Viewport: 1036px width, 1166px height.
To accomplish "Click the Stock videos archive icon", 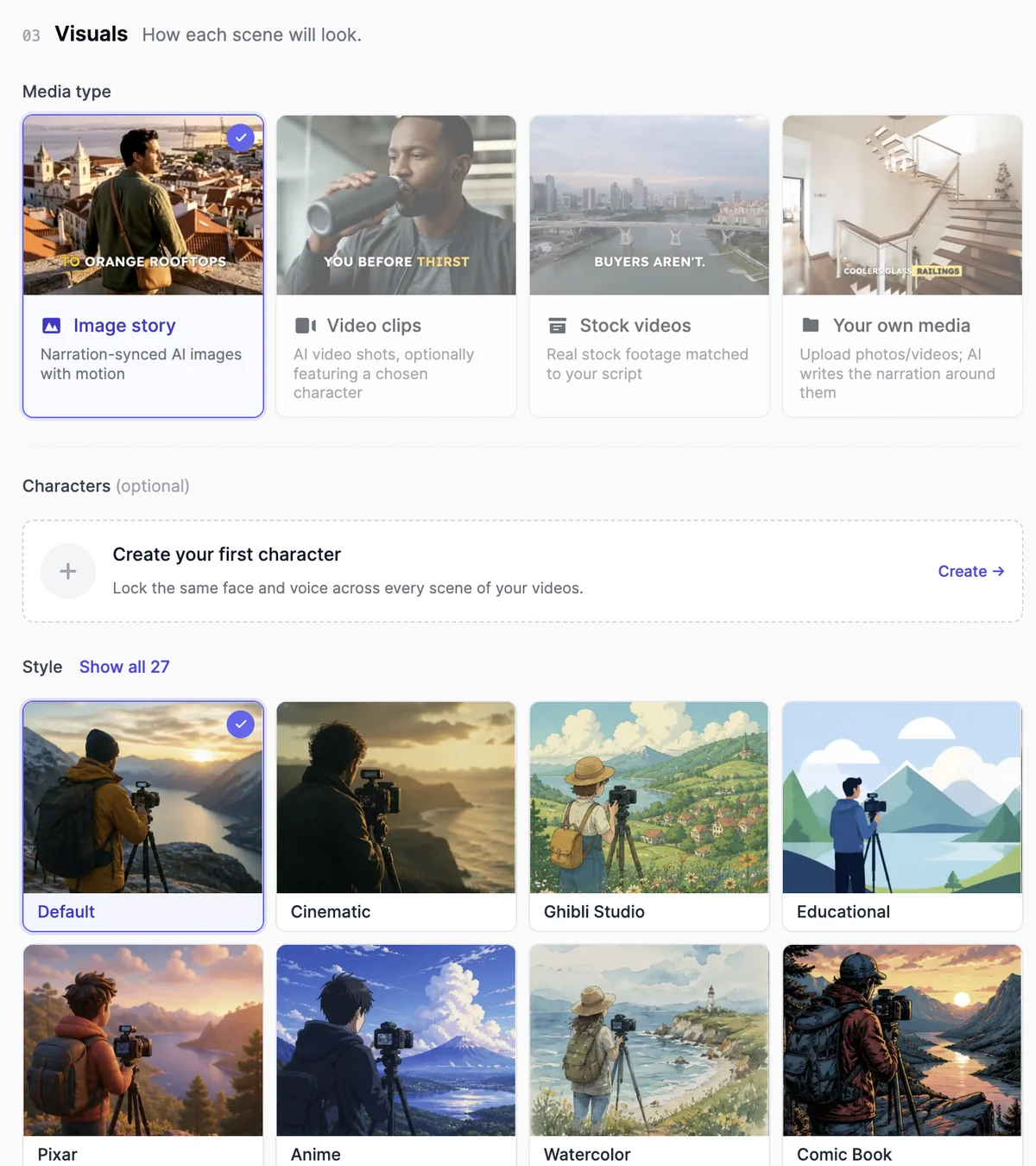I will click(558, 326).
